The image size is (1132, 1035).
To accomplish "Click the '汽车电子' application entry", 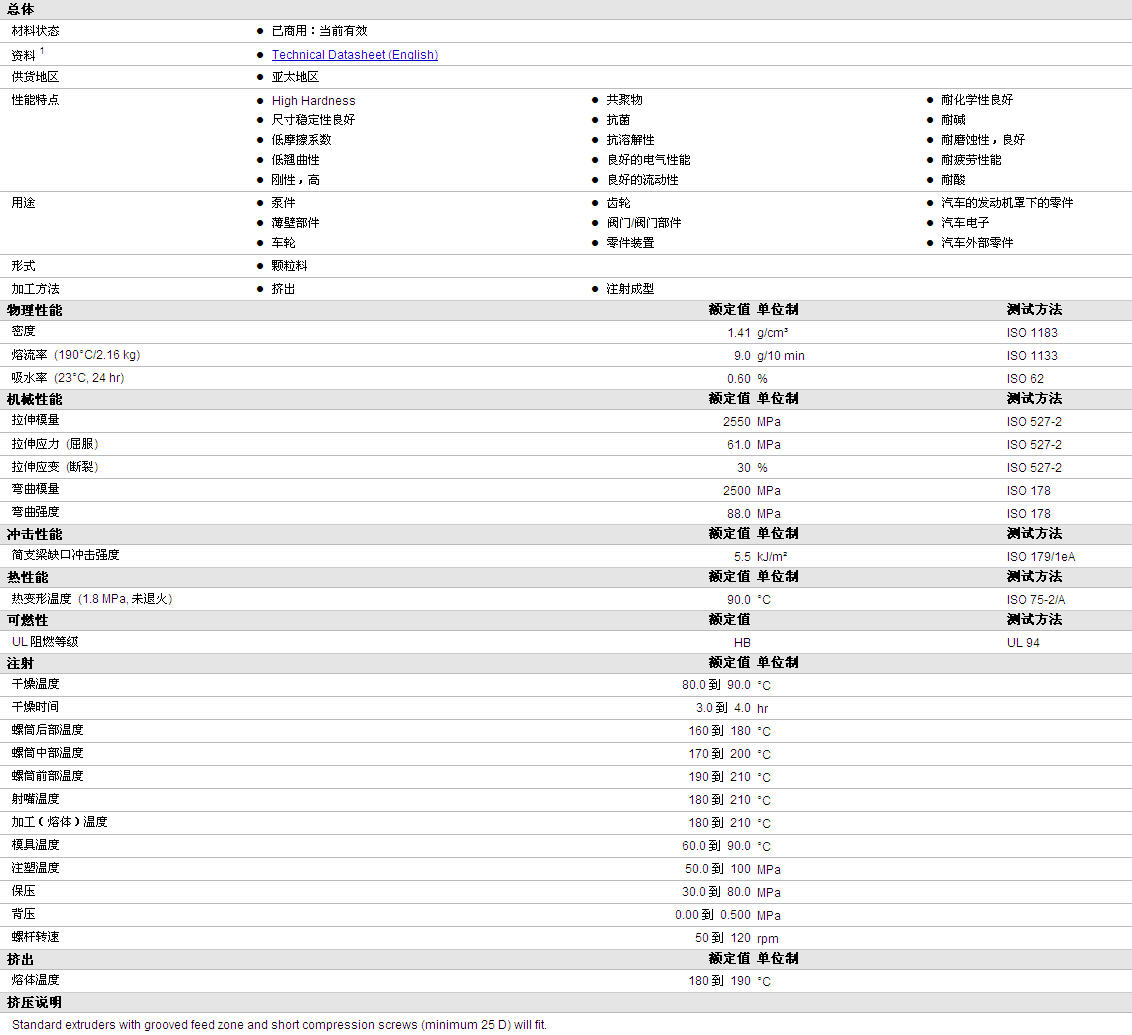I will point(965,223).
